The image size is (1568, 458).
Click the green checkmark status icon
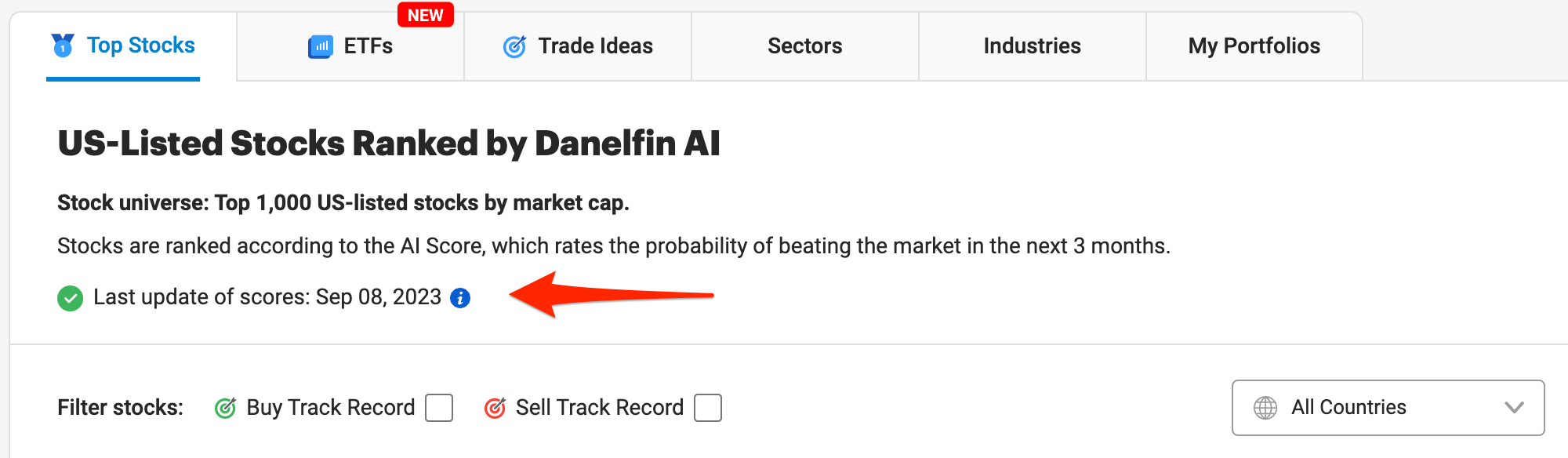coord(71,298)
